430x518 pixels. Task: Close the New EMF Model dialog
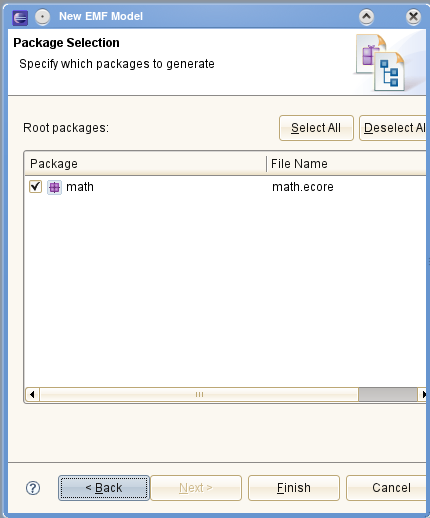[x=413, y=17]
